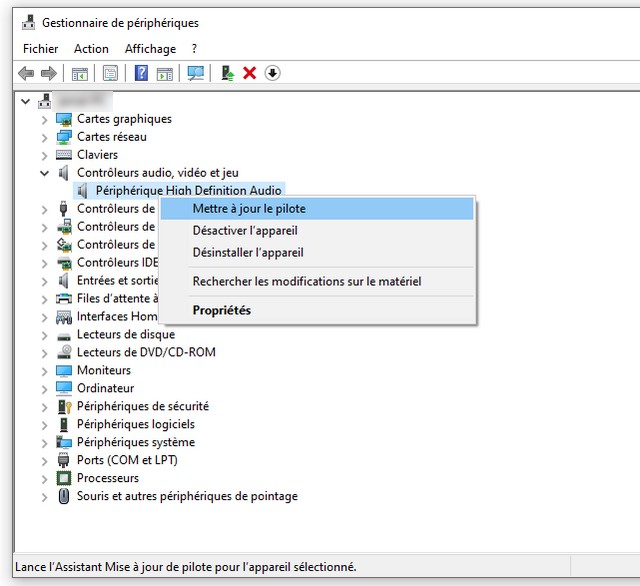Click the blue help question mark icon

click(141, 73)
